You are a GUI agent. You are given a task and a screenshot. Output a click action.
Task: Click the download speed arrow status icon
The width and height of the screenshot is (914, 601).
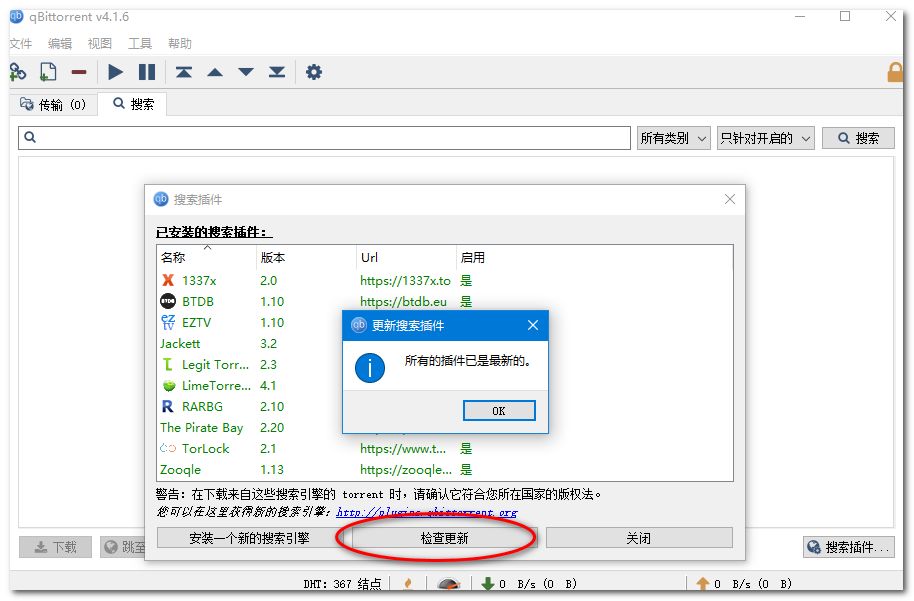coord(487,584)
